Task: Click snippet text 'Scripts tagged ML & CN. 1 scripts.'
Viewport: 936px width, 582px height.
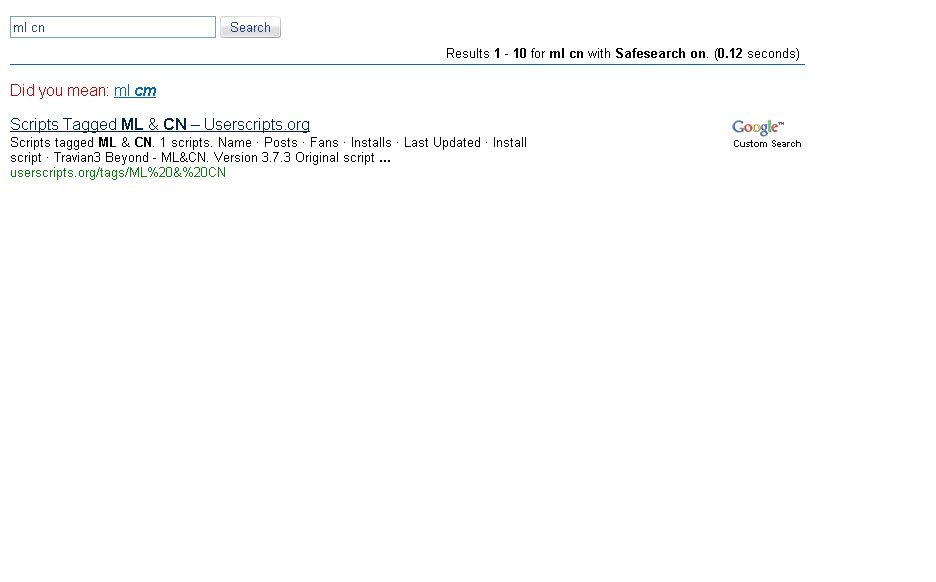Action: (111, 143)
